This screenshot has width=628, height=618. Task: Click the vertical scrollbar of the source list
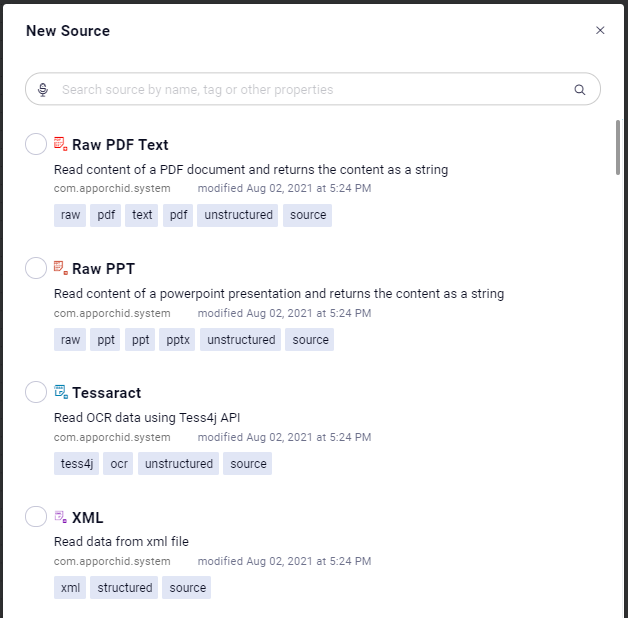coord(618,147)
